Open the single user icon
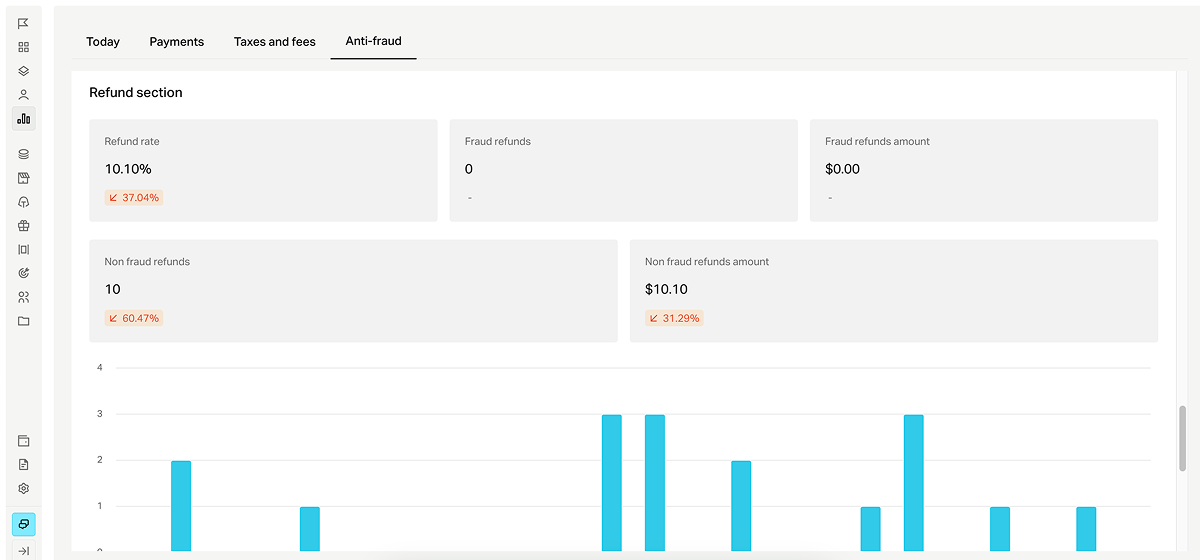Image resolution: width=1200 pixels, height=560 pixels. 24,95
